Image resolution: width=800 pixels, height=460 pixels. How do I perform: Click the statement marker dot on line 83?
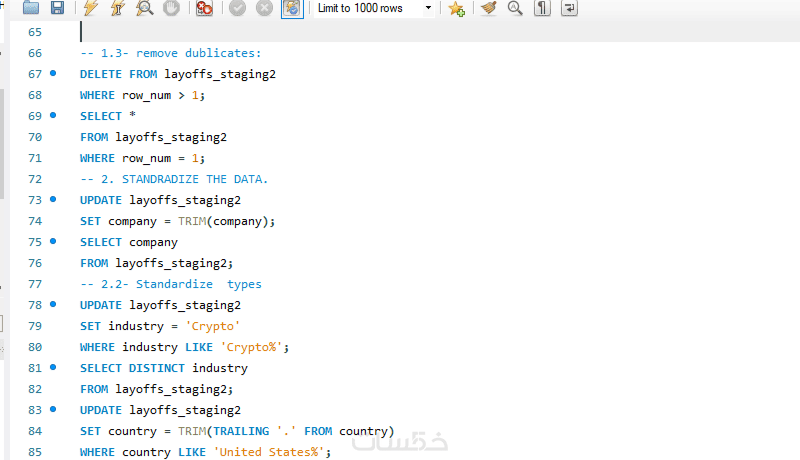[53, 410]
